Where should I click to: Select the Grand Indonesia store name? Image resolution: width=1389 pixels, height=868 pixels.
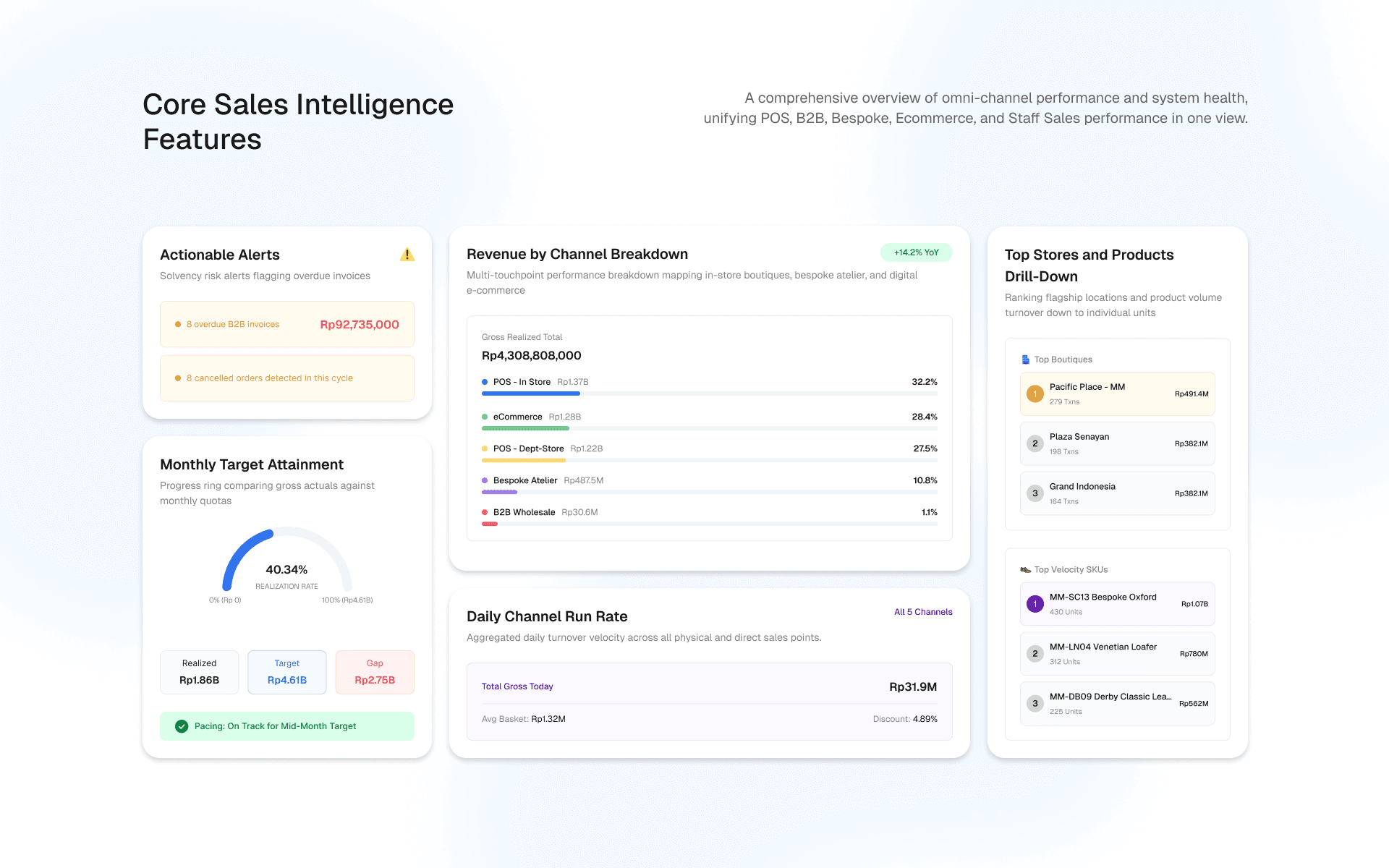pos(1082,487)
